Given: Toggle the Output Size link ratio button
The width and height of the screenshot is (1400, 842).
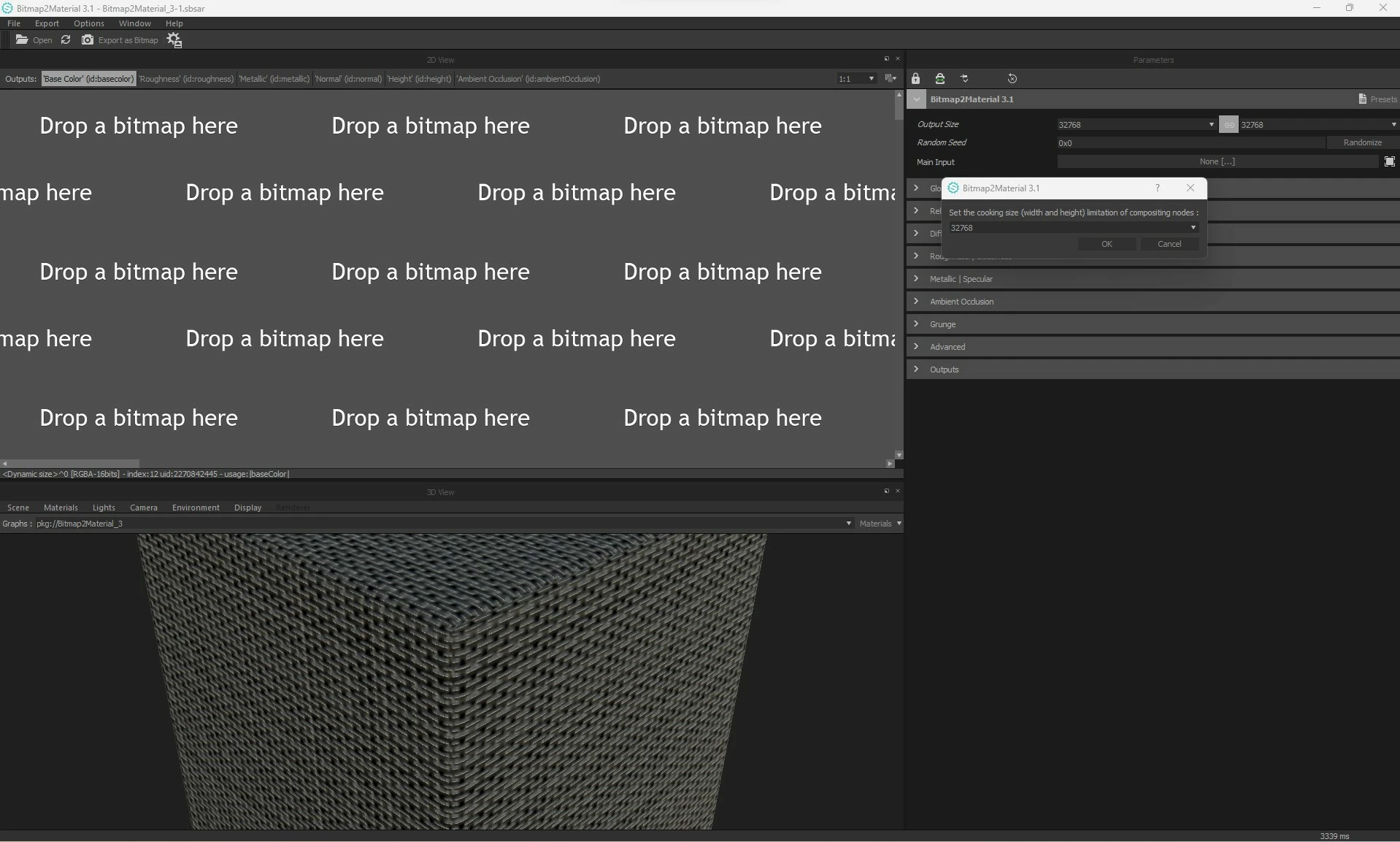Looking at the screenshot, I should pyautogui.click(x=1228, y=124).
